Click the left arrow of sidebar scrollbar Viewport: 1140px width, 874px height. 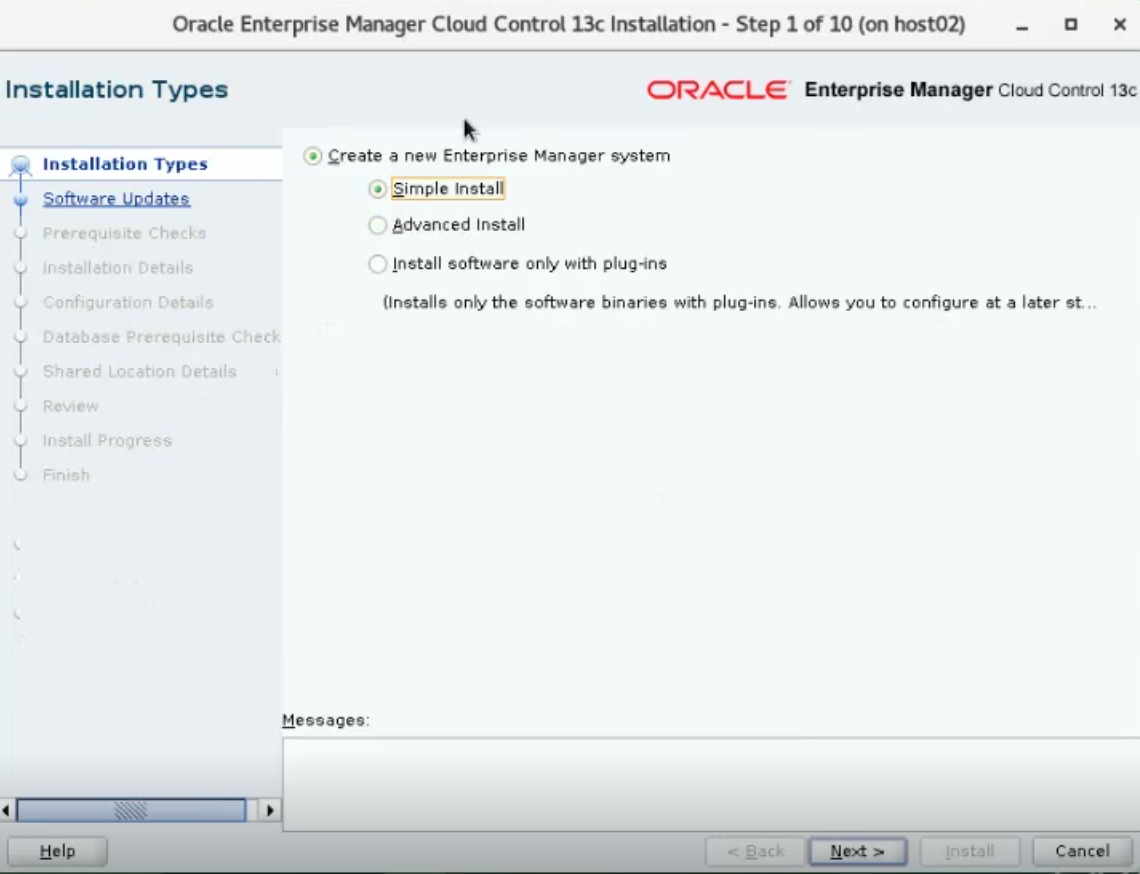[7, 810]
